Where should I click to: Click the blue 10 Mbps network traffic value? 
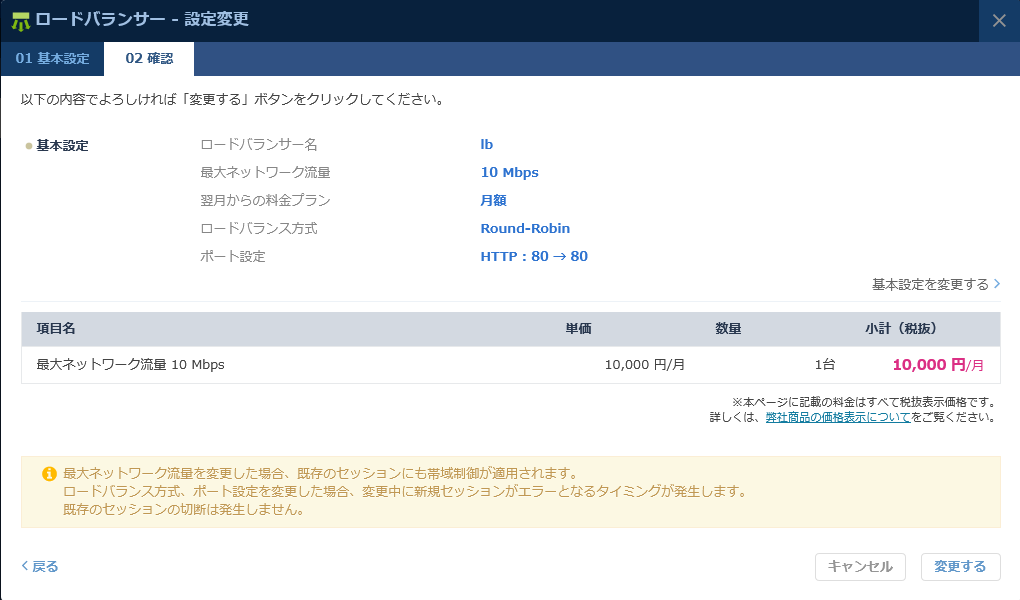(x=509, y=173)
